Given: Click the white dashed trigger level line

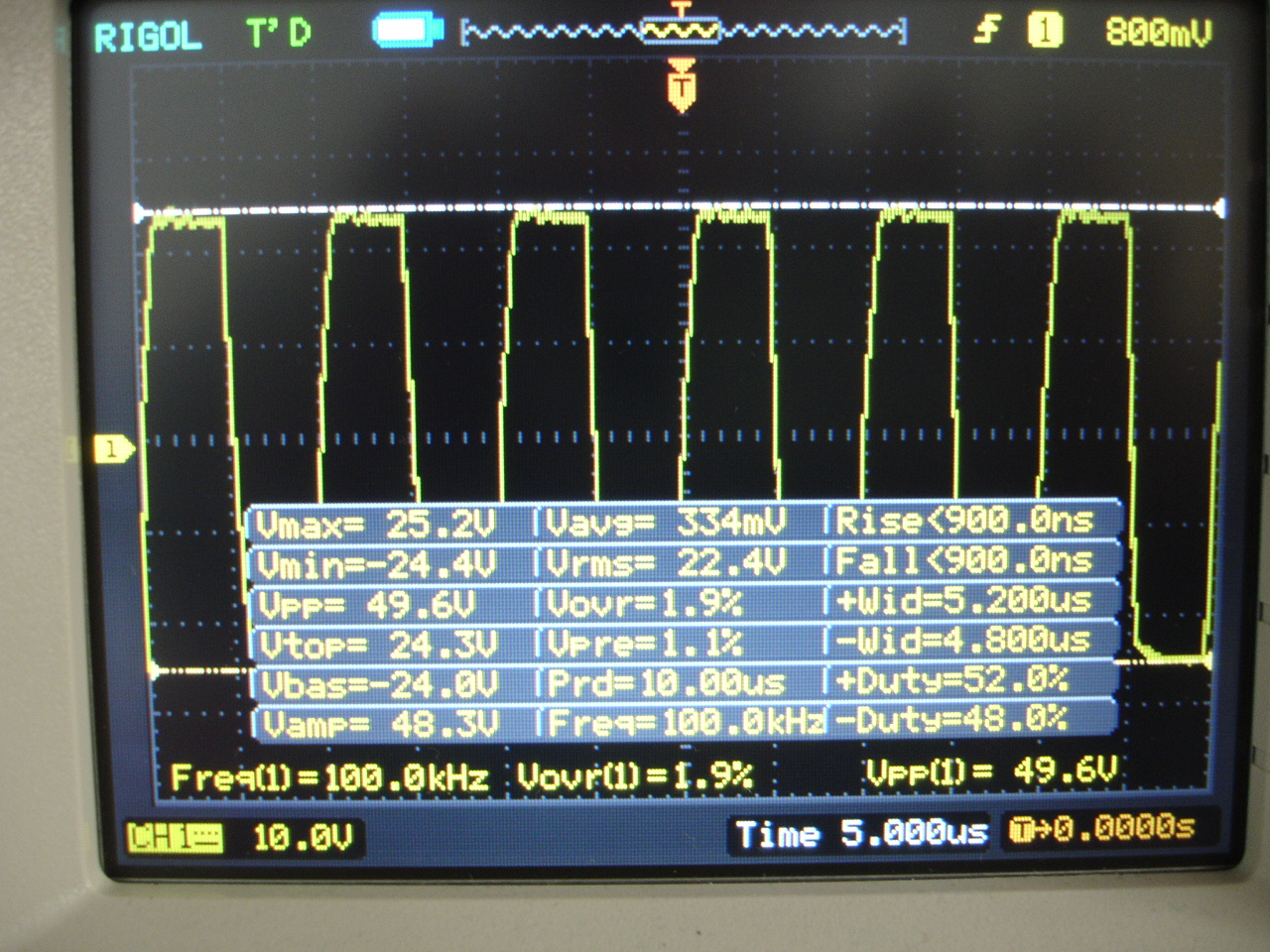Looking at the screenshot, I should [x=681, y=209].
